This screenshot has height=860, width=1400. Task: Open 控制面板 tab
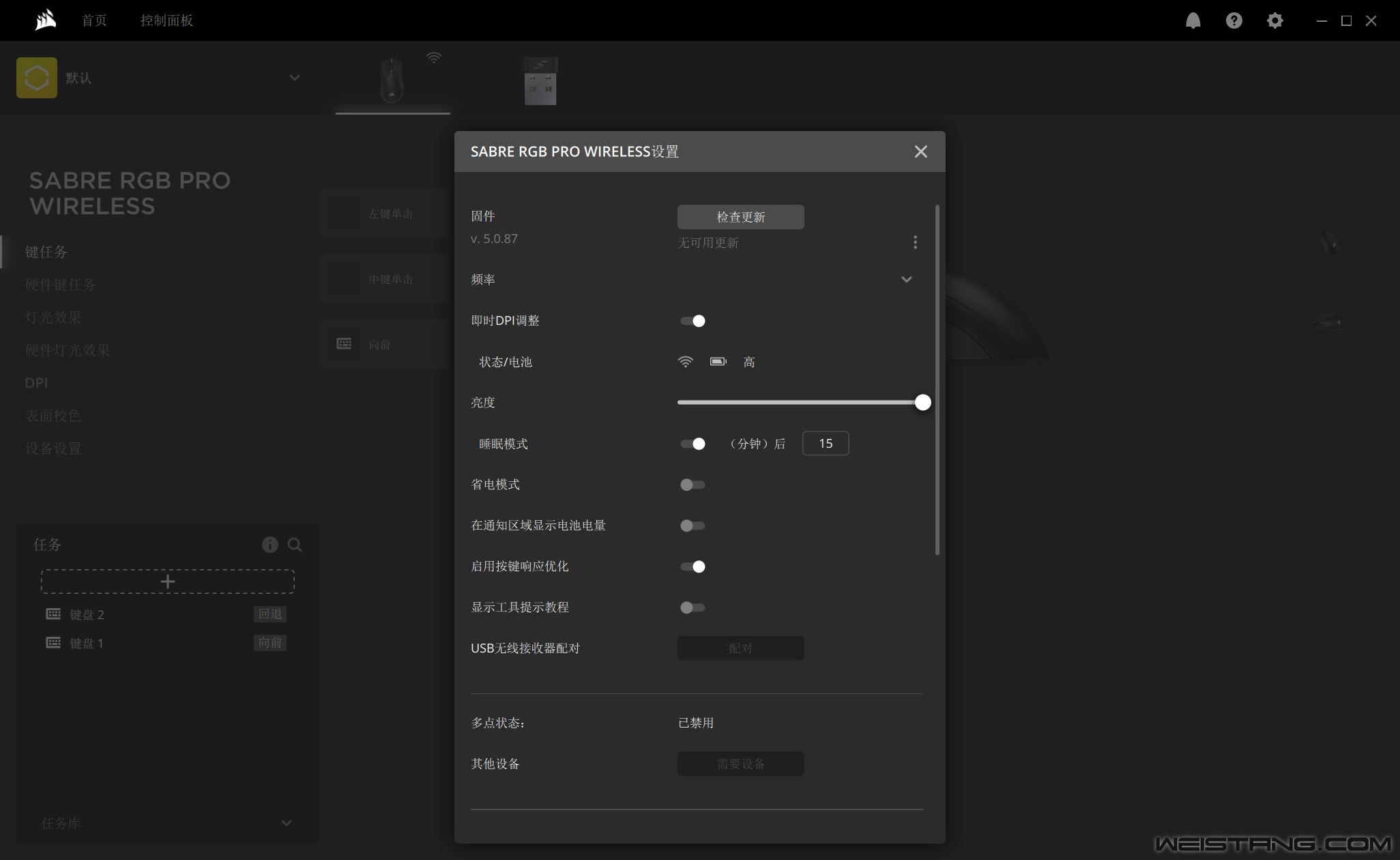tap(166, 20)
